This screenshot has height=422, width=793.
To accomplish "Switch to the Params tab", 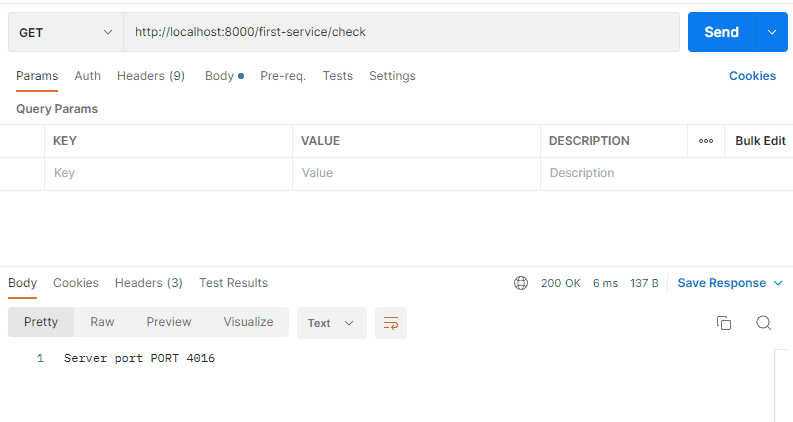I will (x=37, y=76).
